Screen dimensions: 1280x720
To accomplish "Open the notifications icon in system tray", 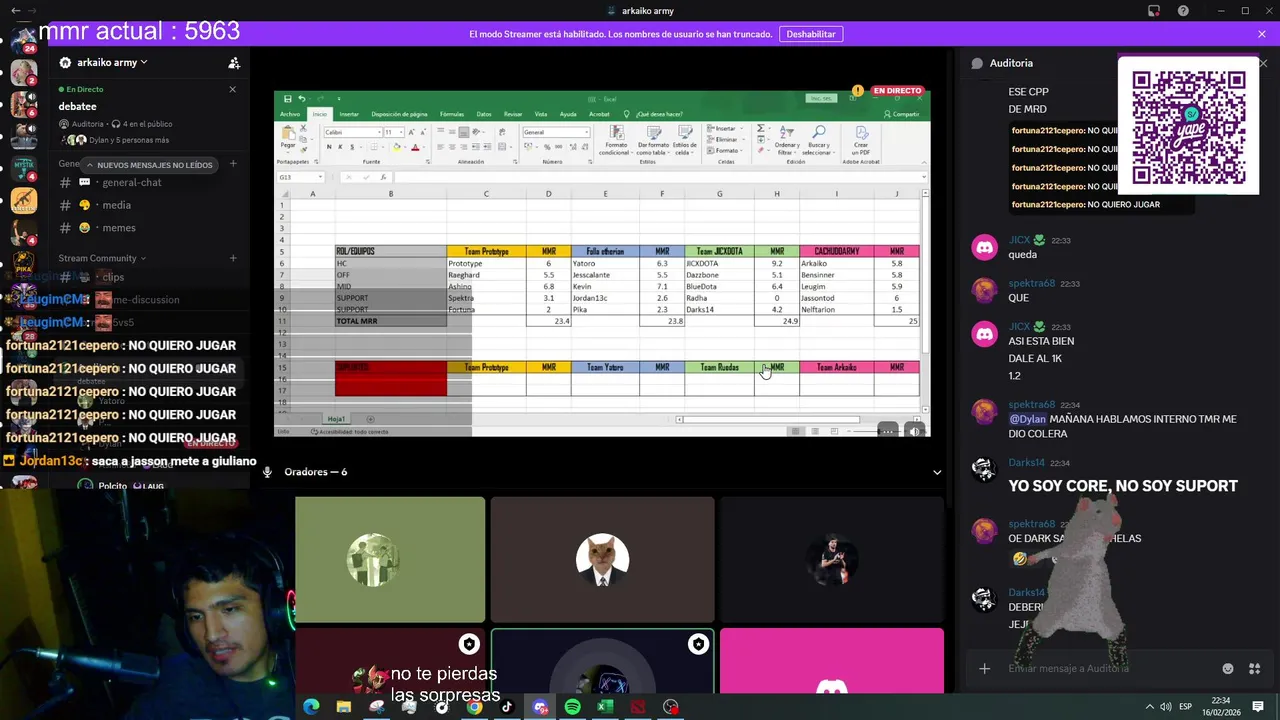I will click(1258, 707).
